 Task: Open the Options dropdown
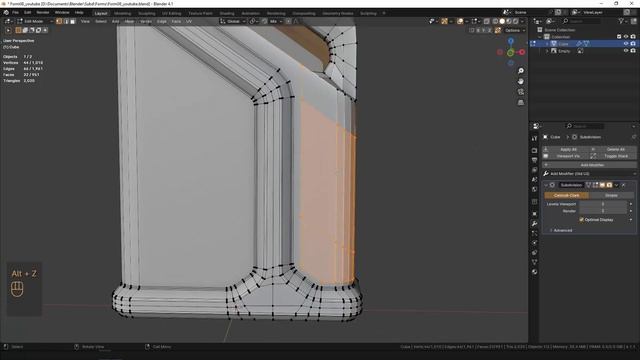click(515, 30)
